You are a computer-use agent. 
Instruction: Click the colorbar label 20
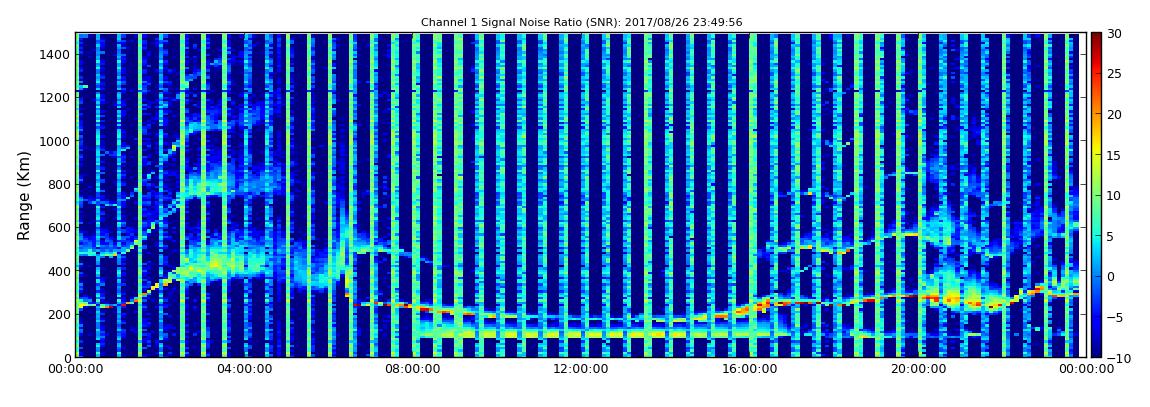click(x=1115, y=114)
